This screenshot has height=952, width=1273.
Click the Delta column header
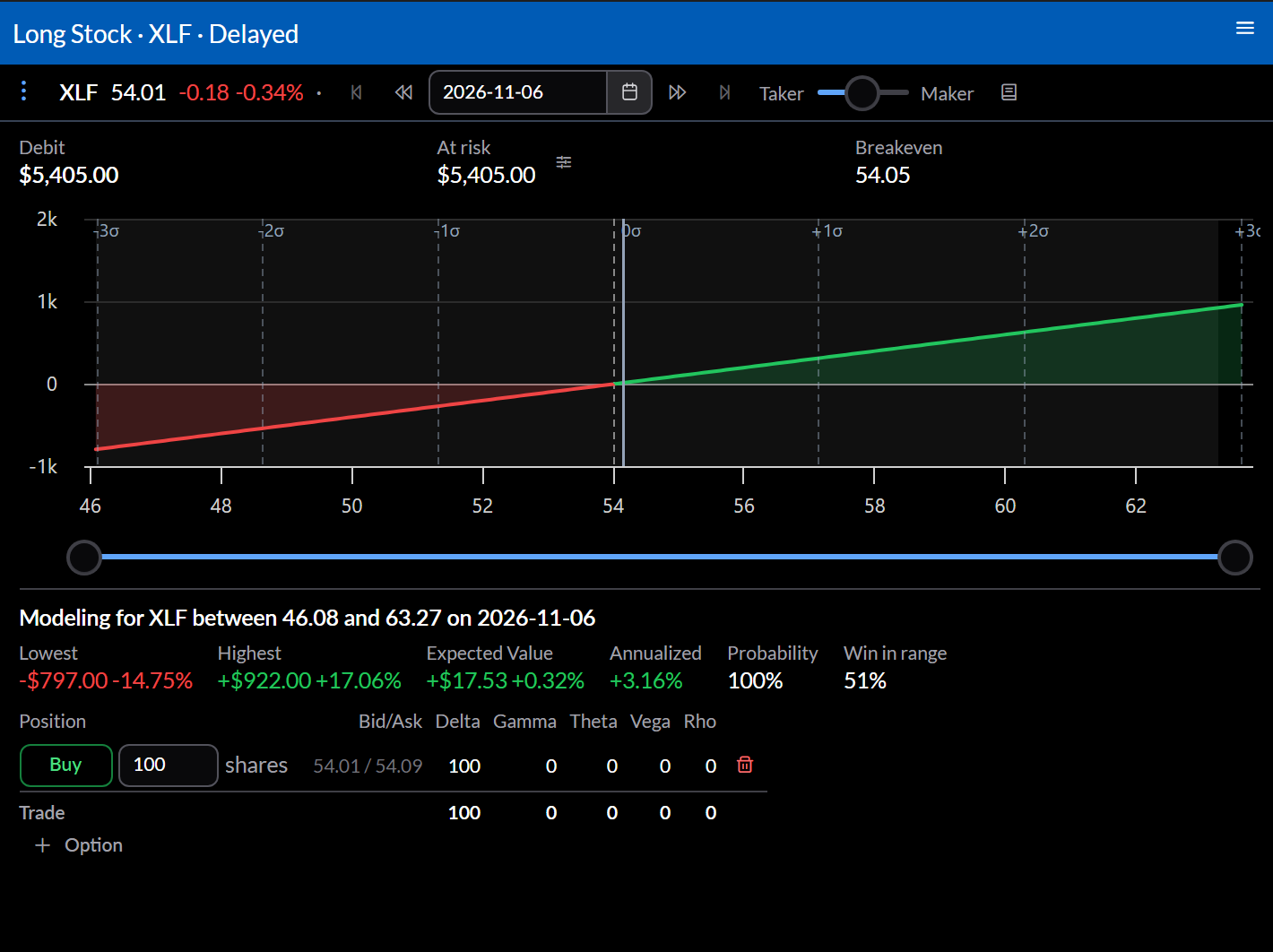pyautogui.click(x=457, y=722)
